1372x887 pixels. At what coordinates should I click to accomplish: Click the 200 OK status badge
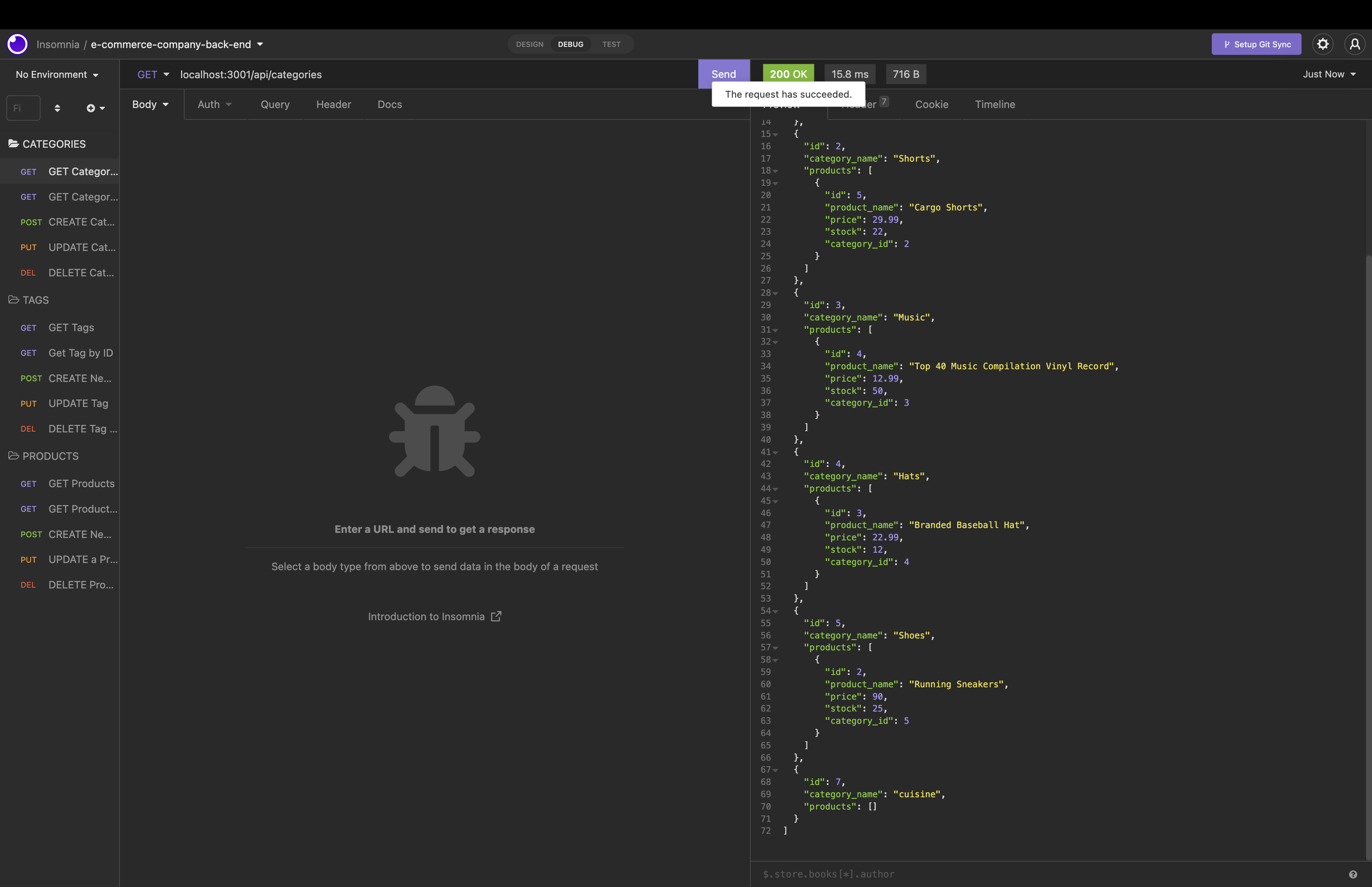pyautogui.click(x=788, y=74)
